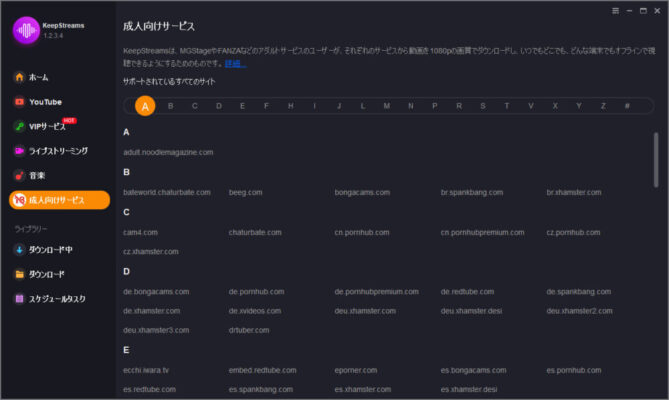Jump to letter V sites
This screenshot has height=400, width=669.
click(x=531, y=106)
